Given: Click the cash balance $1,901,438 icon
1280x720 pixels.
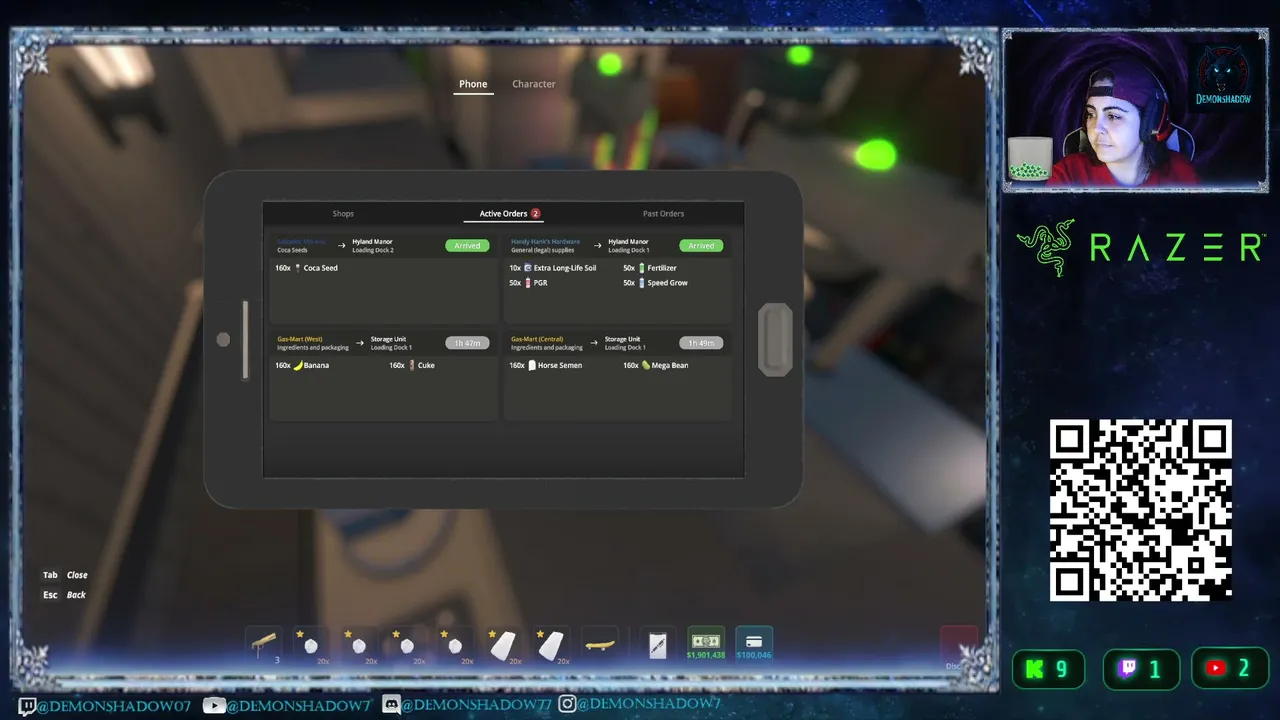Looking at the screenshot, I should coord(706,642).
